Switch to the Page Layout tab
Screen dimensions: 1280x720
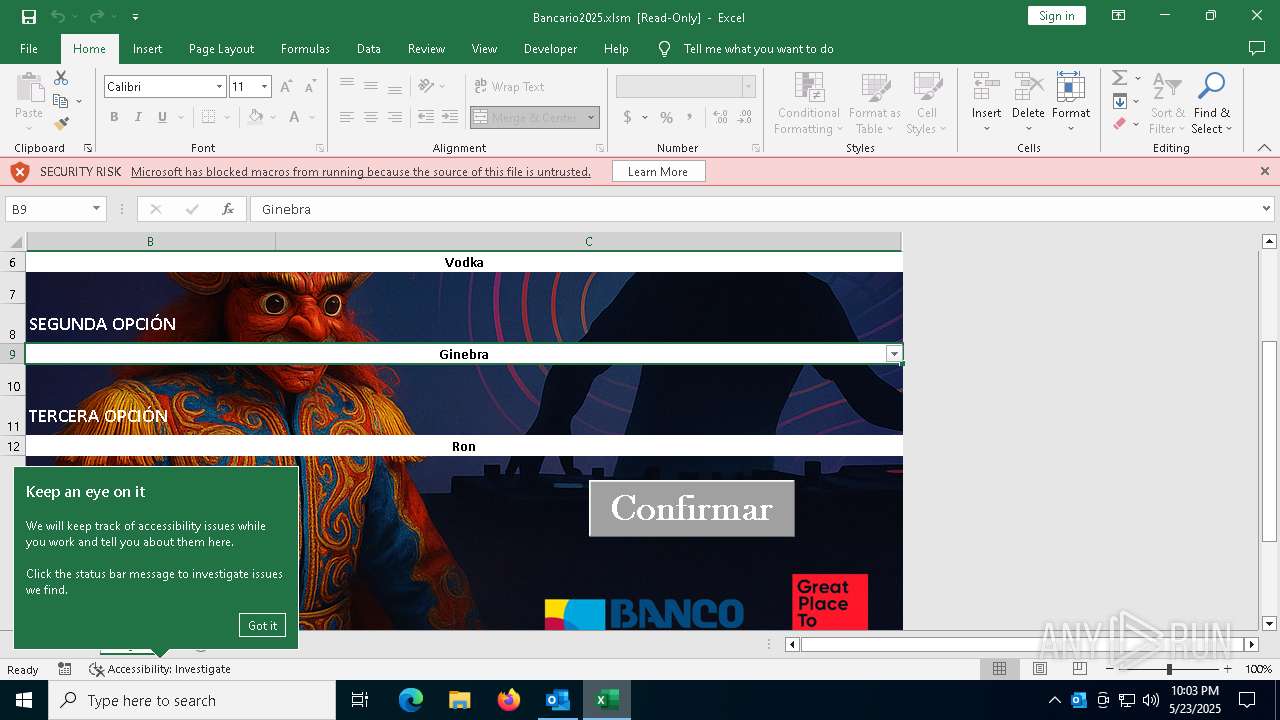coord(221,49)
